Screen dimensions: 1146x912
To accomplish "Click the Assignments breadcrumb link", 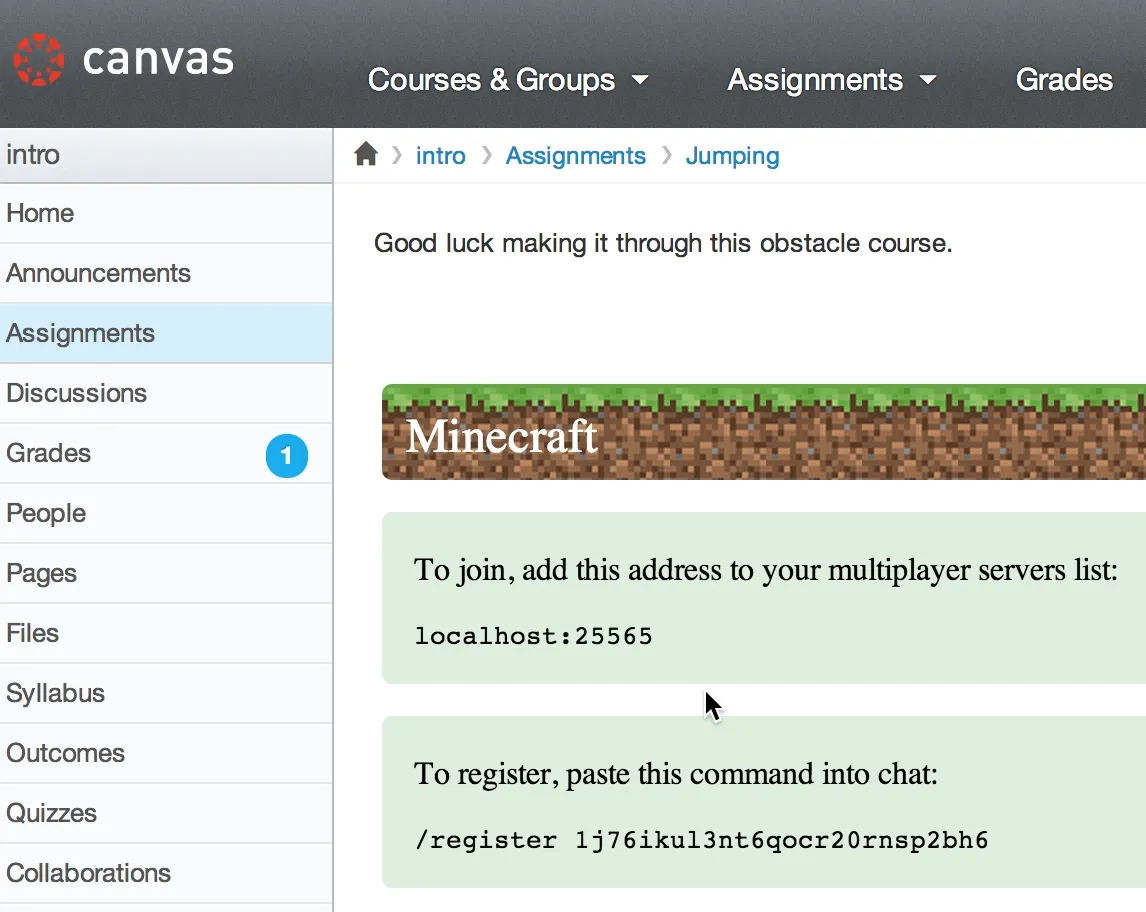I will pyautogui.click(x=576, y=156).
